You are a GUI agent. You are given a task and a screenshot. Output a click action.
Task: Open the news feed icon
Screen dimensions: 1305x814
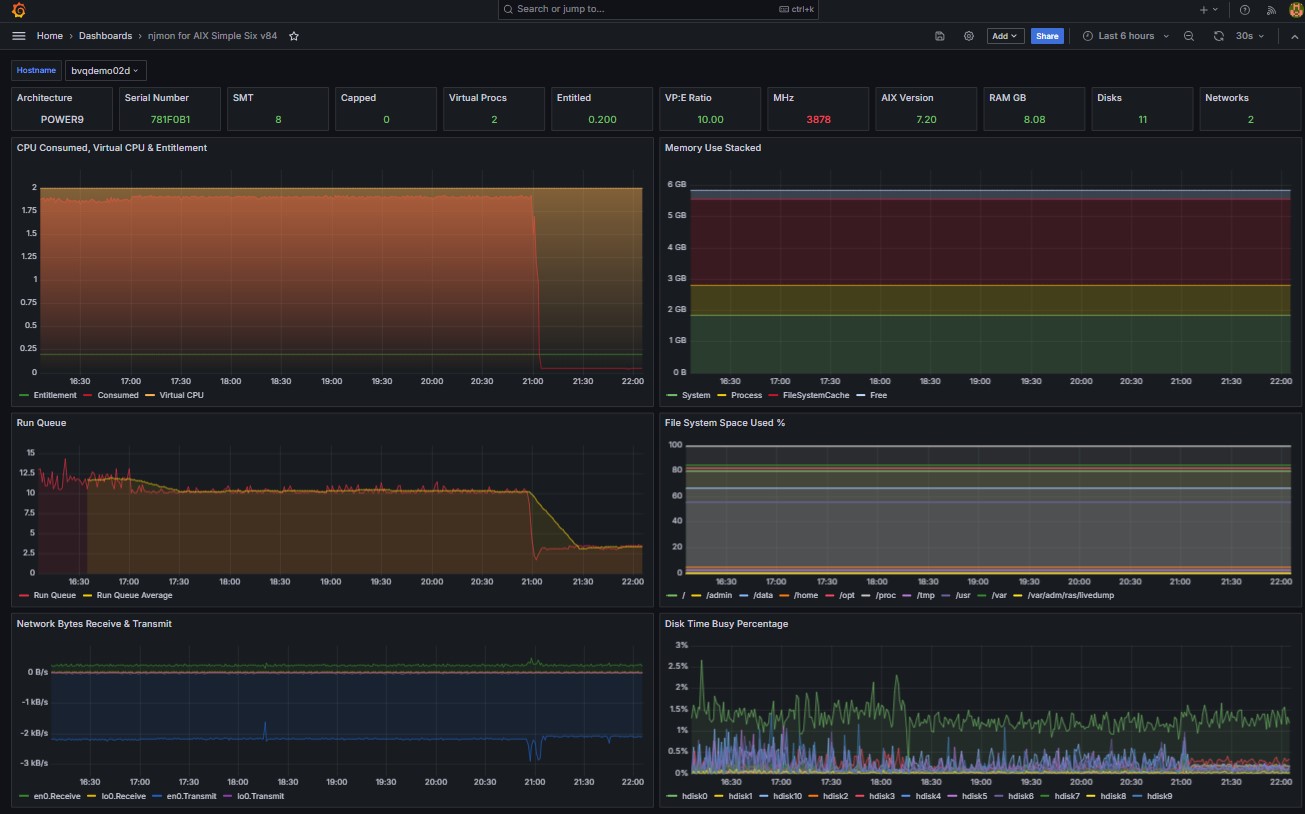pos(1272,10)
